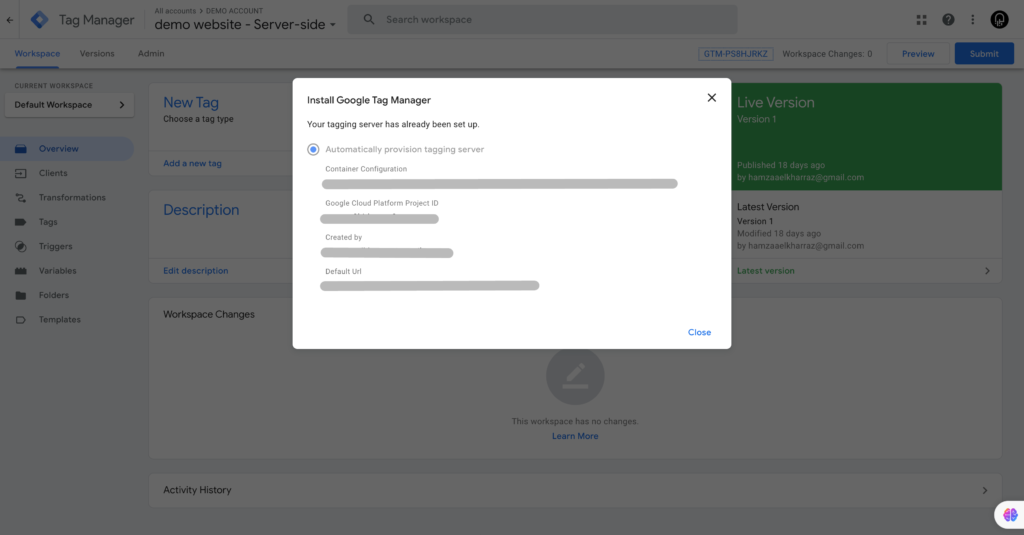1024x535 pixels.
Task: Open the user account avatar
Action: (999, 20)
